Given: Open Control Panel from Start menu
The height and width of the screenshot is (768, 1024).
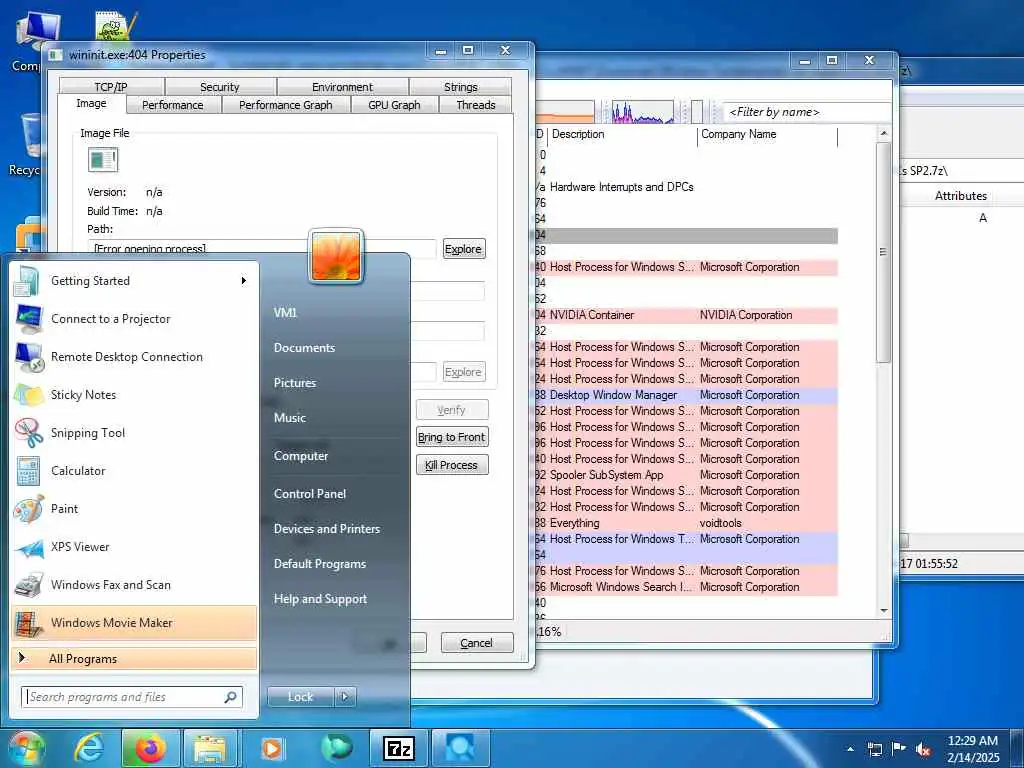Looking at the screenshot, I should [x=310, y=494].
